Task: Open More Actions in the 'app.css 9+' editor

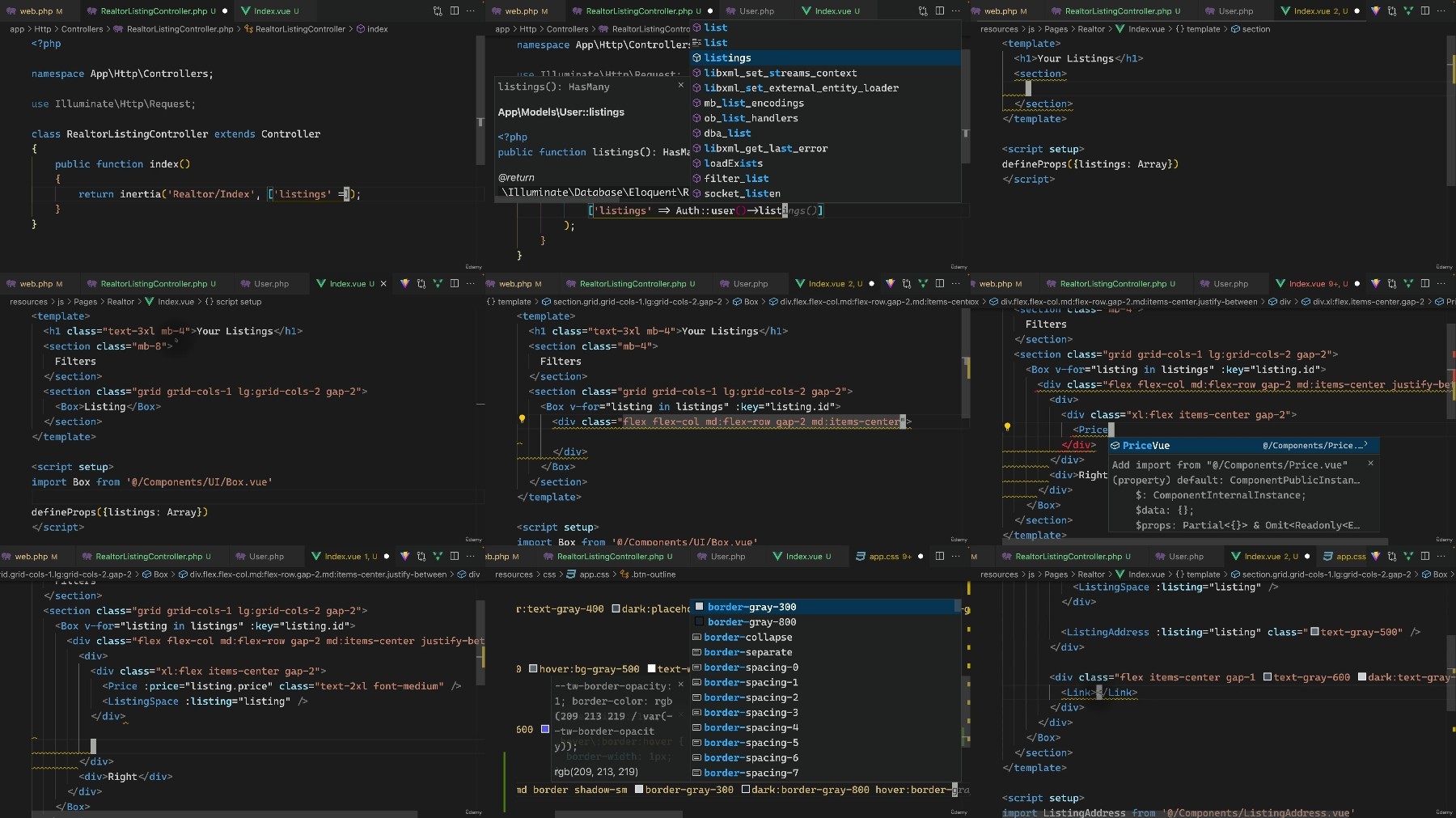Action: pos(955,557)
